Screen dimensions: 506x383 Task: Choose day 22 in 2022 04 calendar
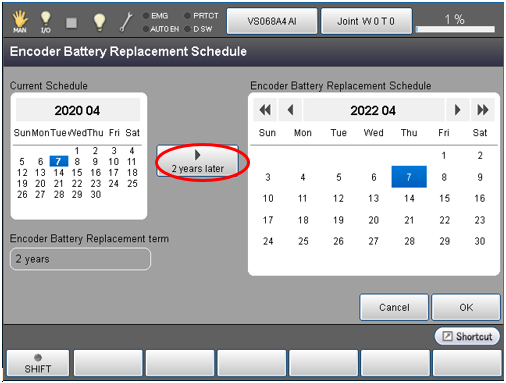(444, 220)
